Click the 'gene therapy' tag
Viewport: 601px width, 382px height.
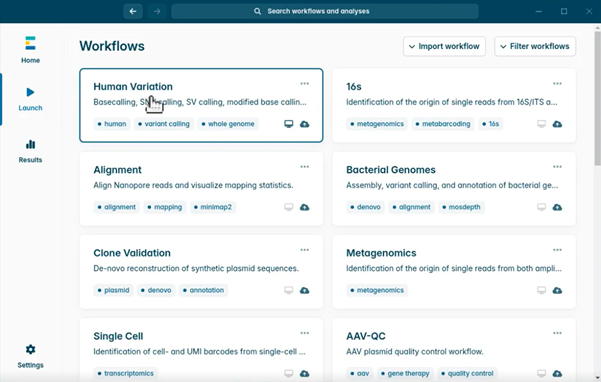[x=405, y=373]
